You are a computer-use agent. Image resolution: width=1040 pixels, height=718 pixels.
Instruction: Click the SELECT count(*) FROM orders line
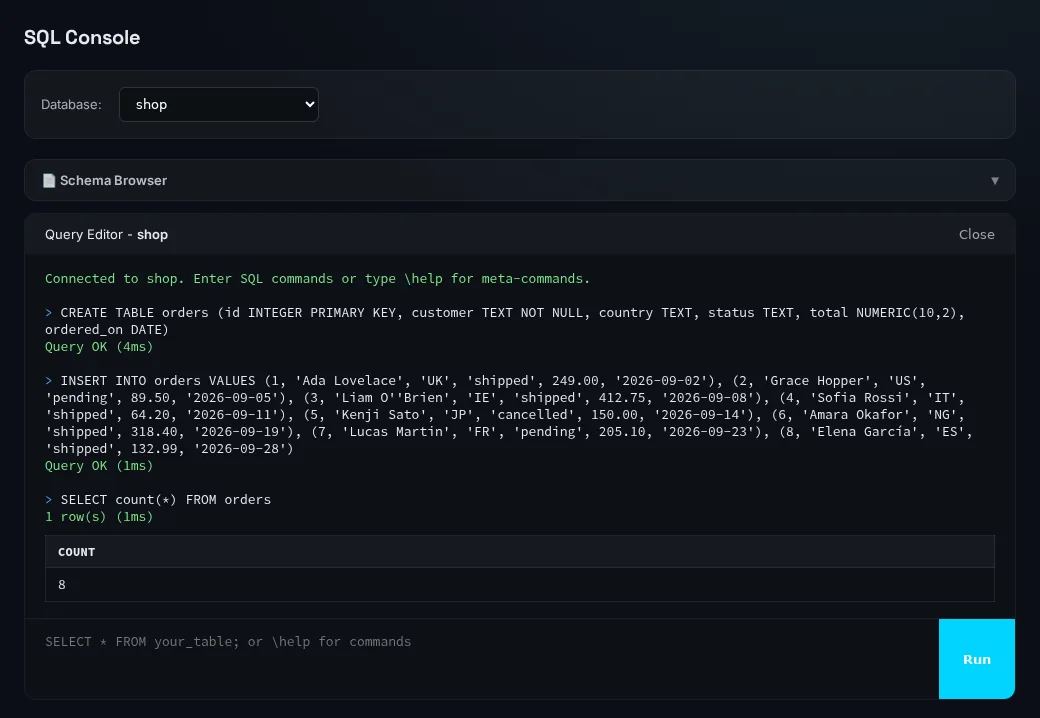tap(165, 499)
